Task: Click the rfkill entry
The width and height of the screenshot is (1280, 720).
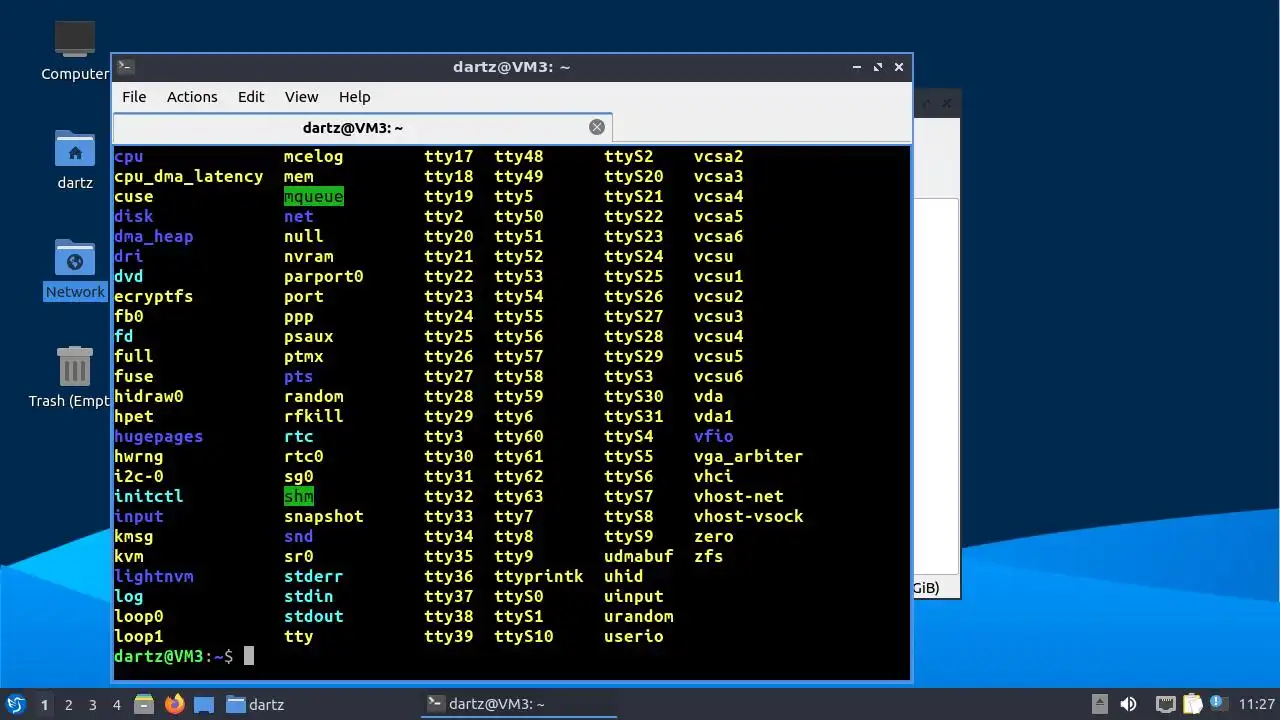Action: 314,416
